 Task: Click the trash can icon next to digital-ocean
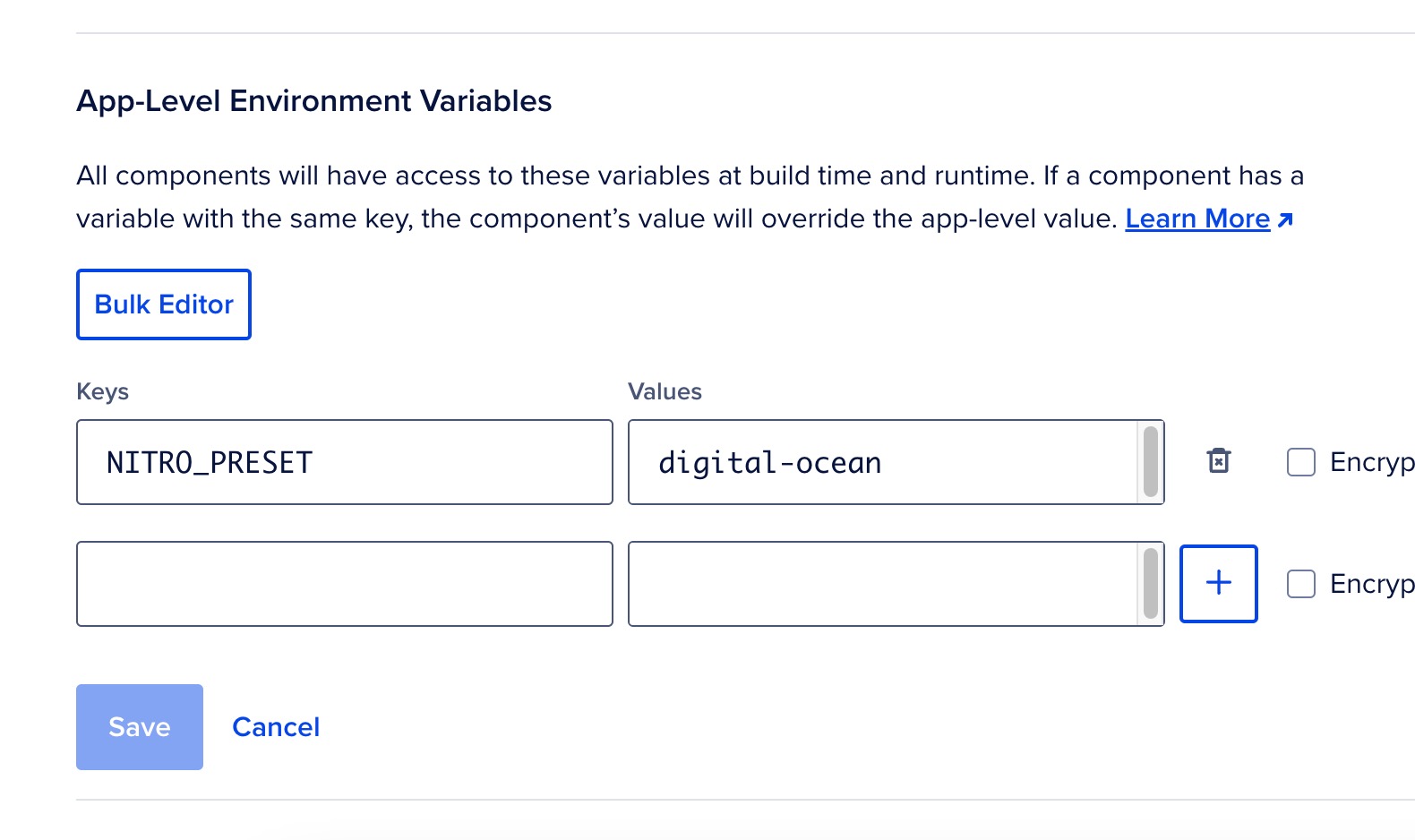coord(1219,461)
